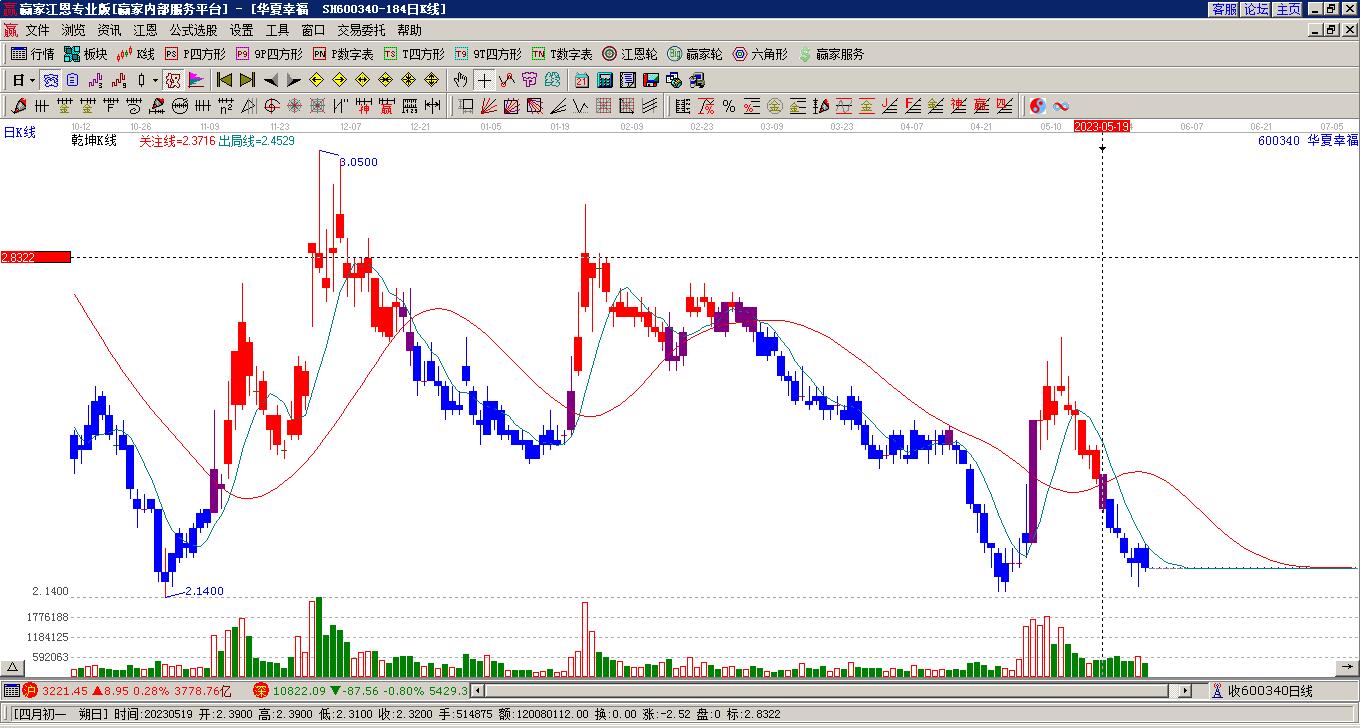
Task: Click the 主页 homepage link
Action: click(1288, 9)
